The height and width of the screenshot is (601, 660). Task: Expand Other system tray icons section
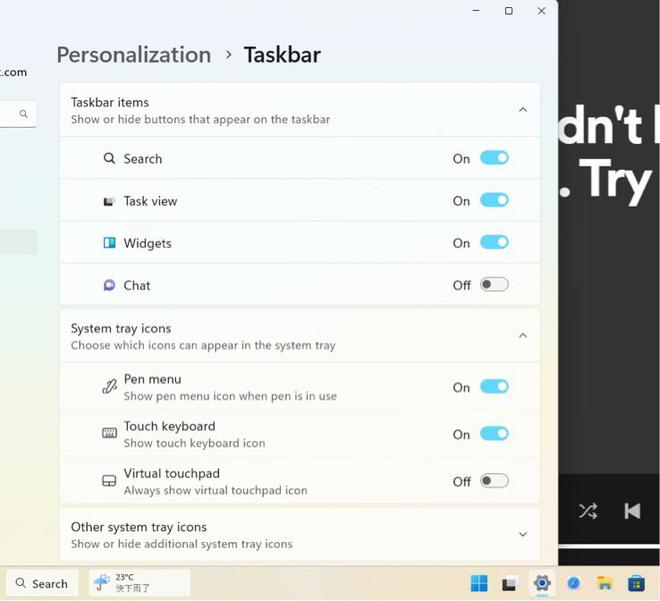[x=523, y=535]
